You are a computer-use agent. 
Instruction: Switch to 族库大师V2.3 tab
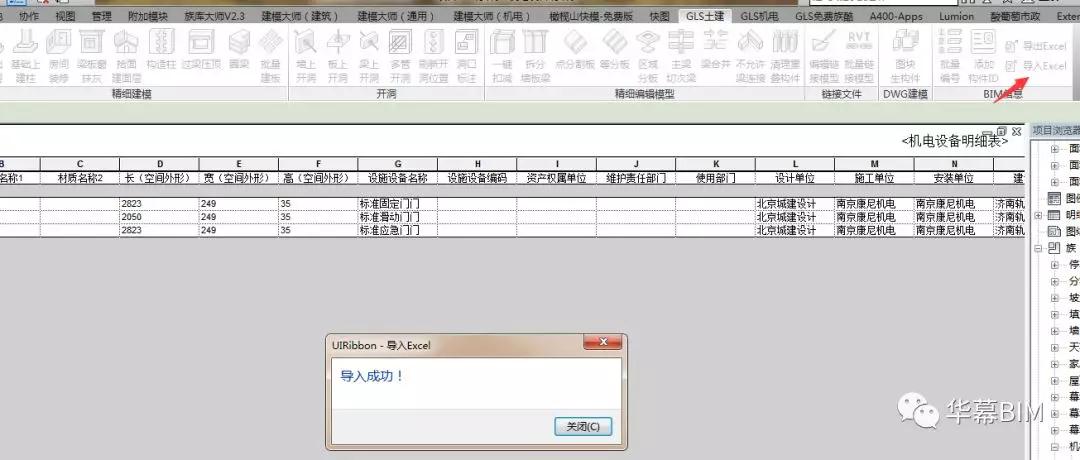click(215, 16)
